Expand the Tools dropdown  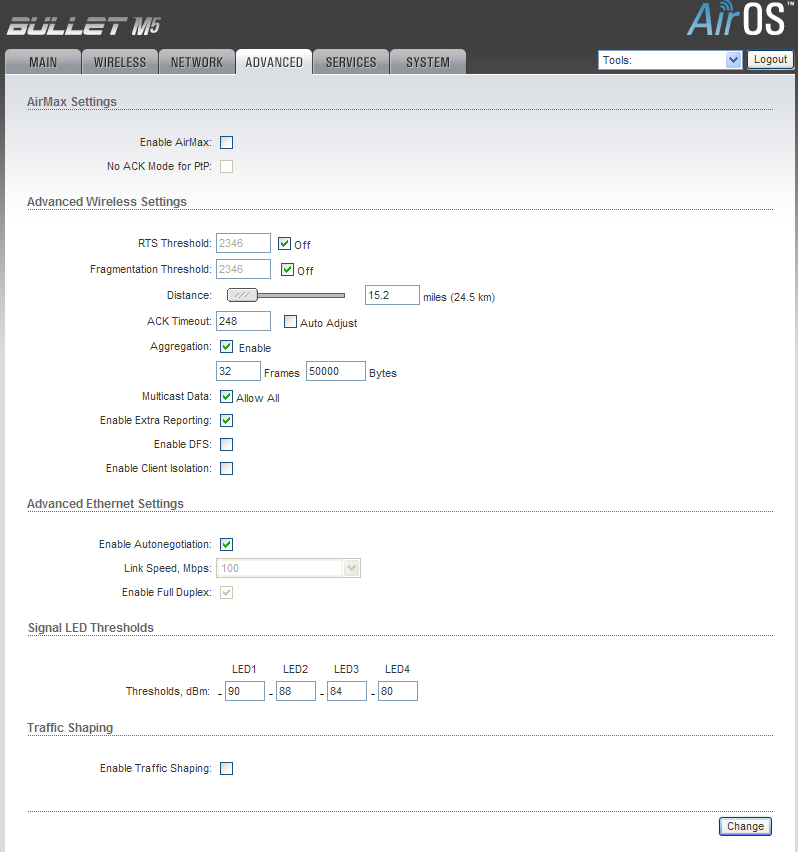click(670, 60)
